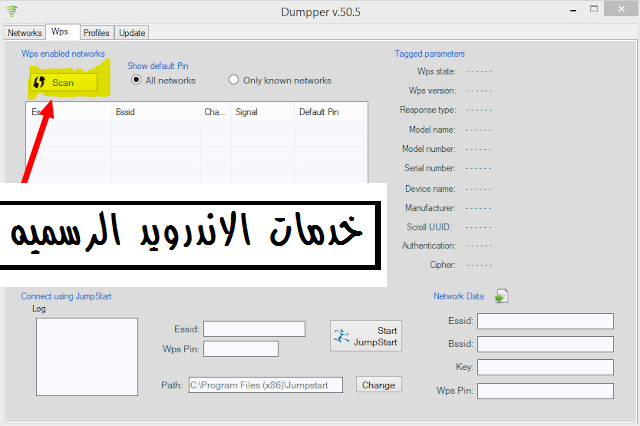Click the Network Data export icon
The height and width of the screenshot is (426, 640).
click(502, 296)
